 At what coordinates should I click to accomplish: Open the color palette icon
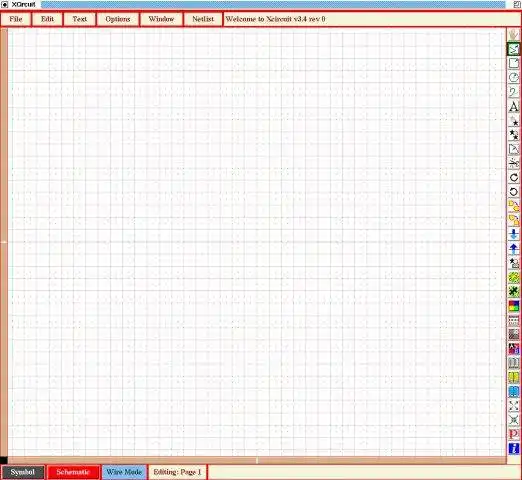coord(514,306)
